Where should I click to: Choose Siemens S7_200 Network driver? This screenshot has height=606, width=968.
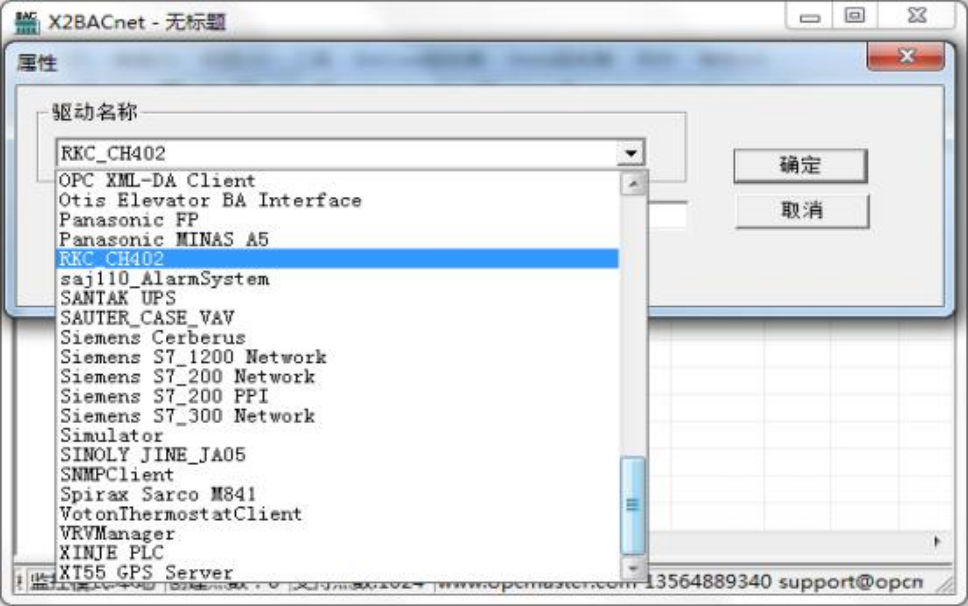click(x=338, y=376)
